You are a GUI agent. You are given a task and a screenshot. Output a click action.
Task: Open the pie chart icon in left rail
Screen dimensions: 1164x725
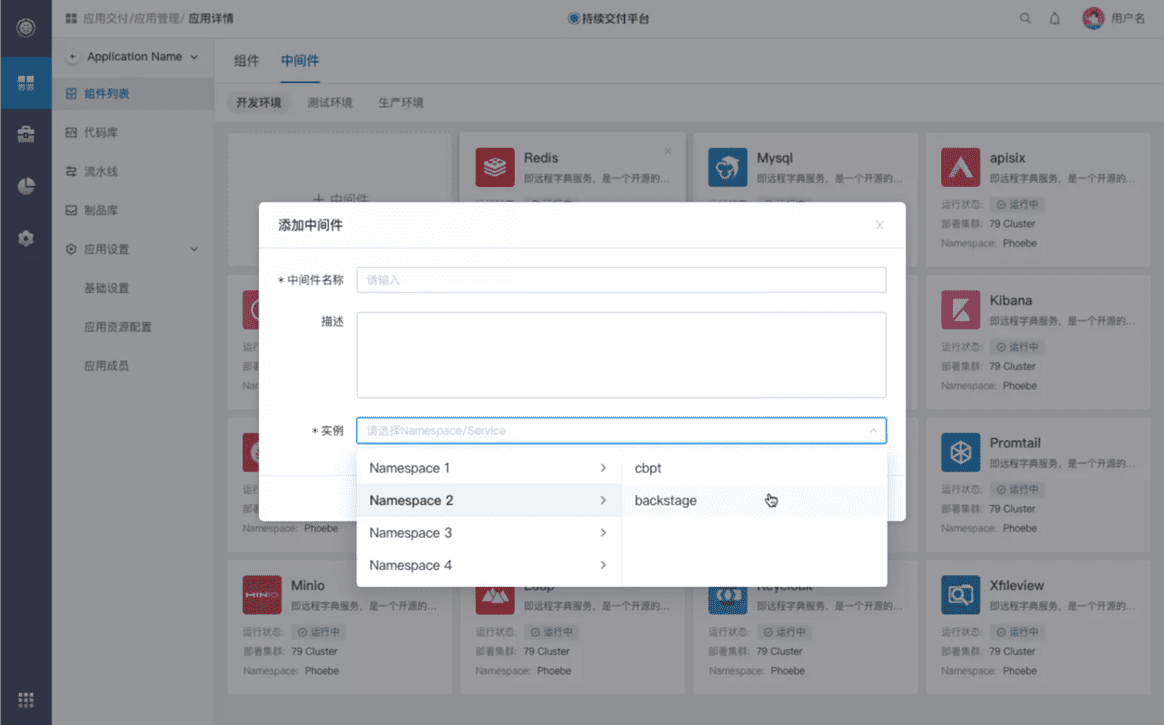pos(26,186)
